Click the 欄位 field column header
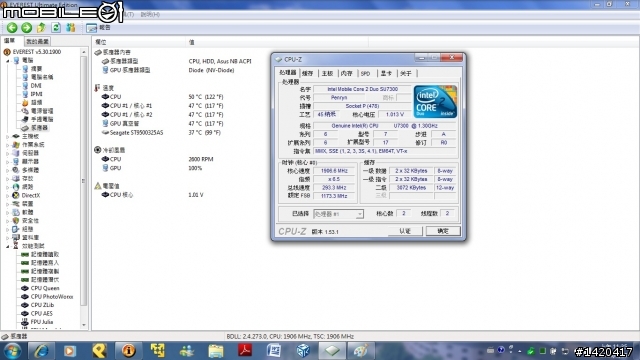This screenshot has width=640, height=360. point(139,42)
